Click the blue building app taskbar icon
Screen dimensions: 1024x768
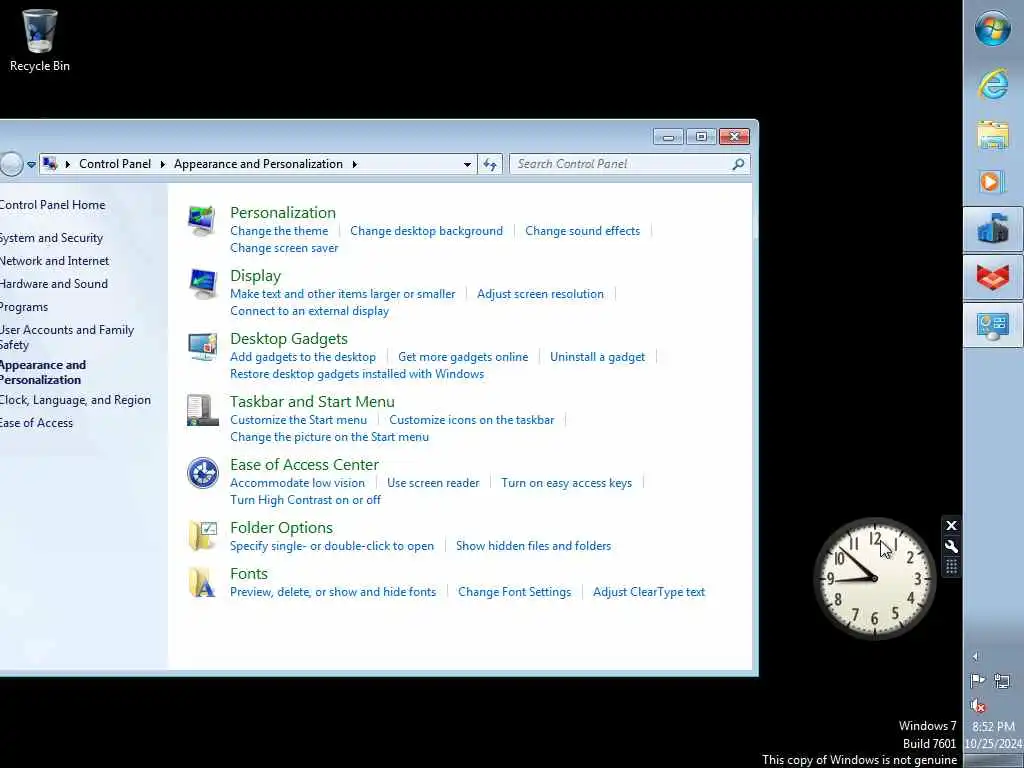[993, 229]
